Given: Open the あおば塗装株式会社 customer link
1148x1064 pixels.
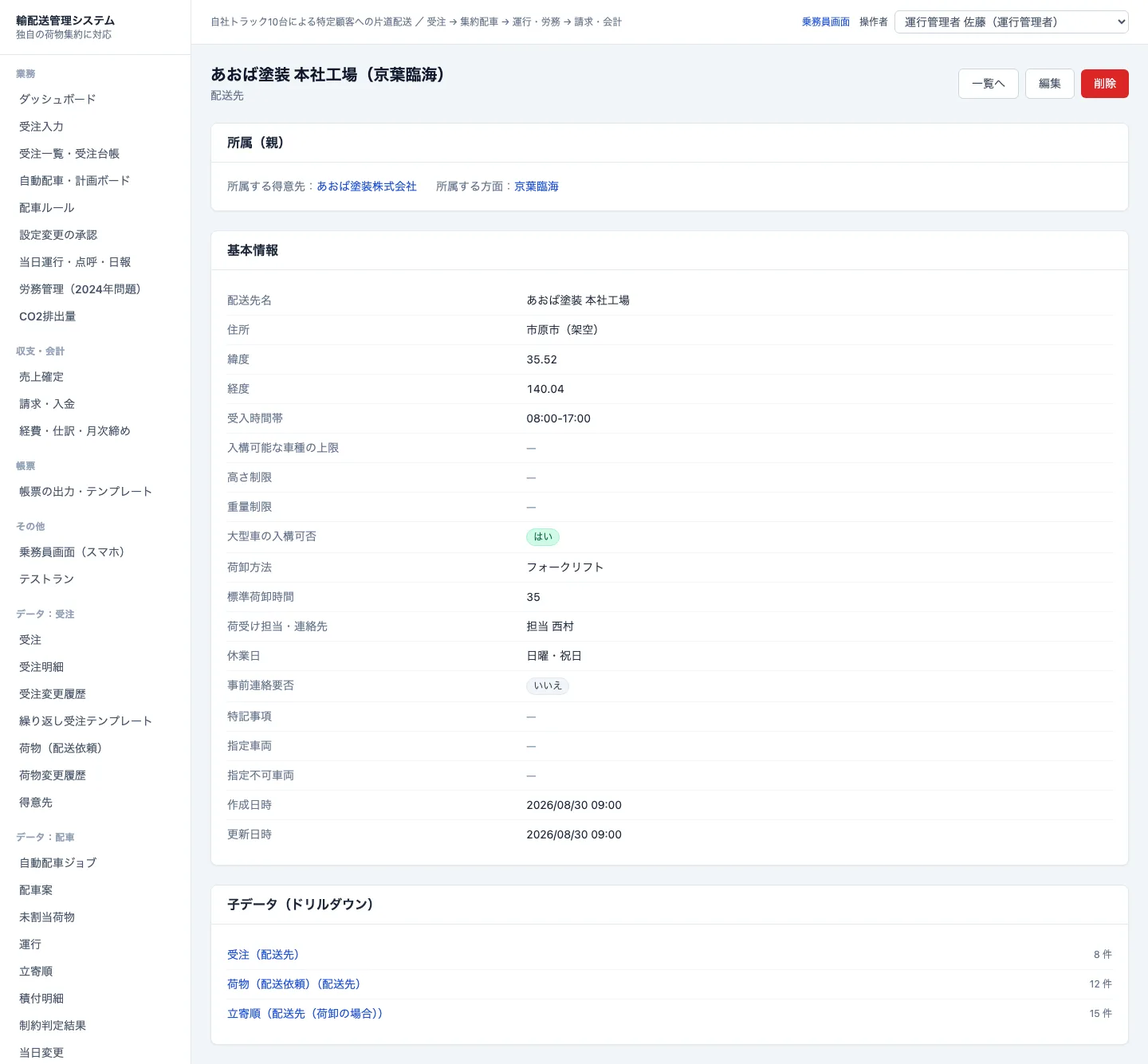Looking at the screenshot, I should point(367,186).
